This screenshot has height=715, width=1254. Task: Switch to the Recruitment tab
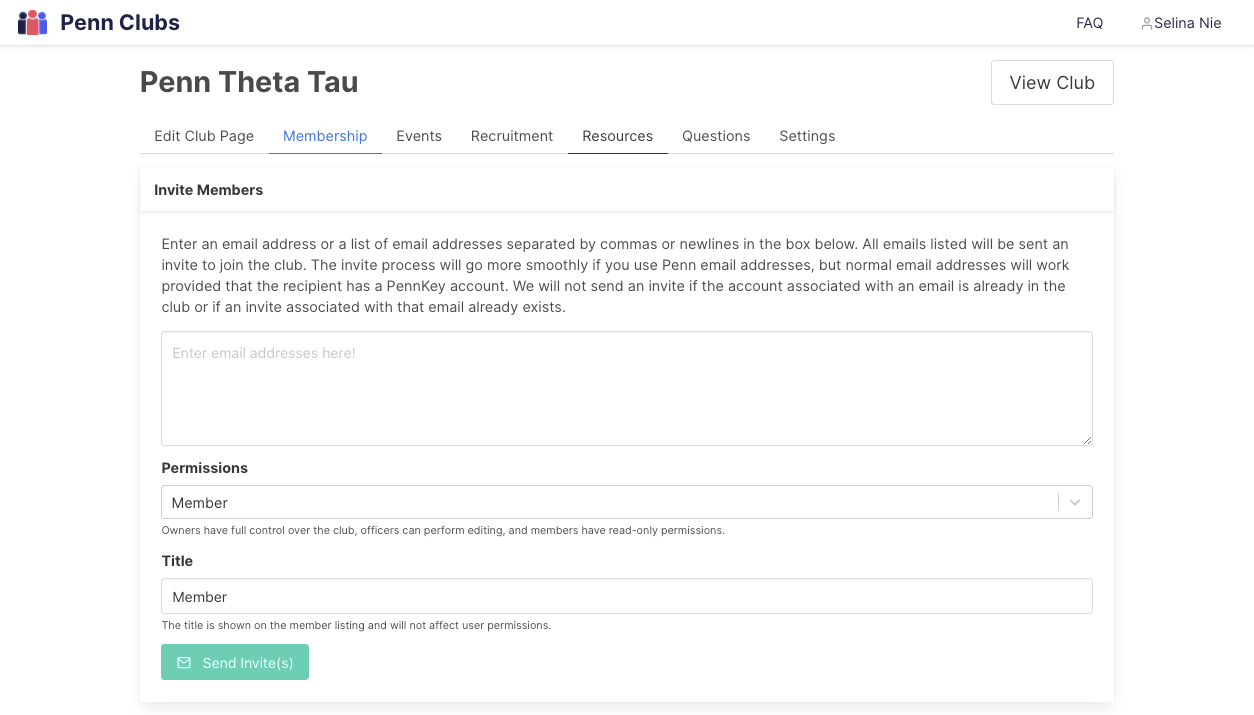512,136
